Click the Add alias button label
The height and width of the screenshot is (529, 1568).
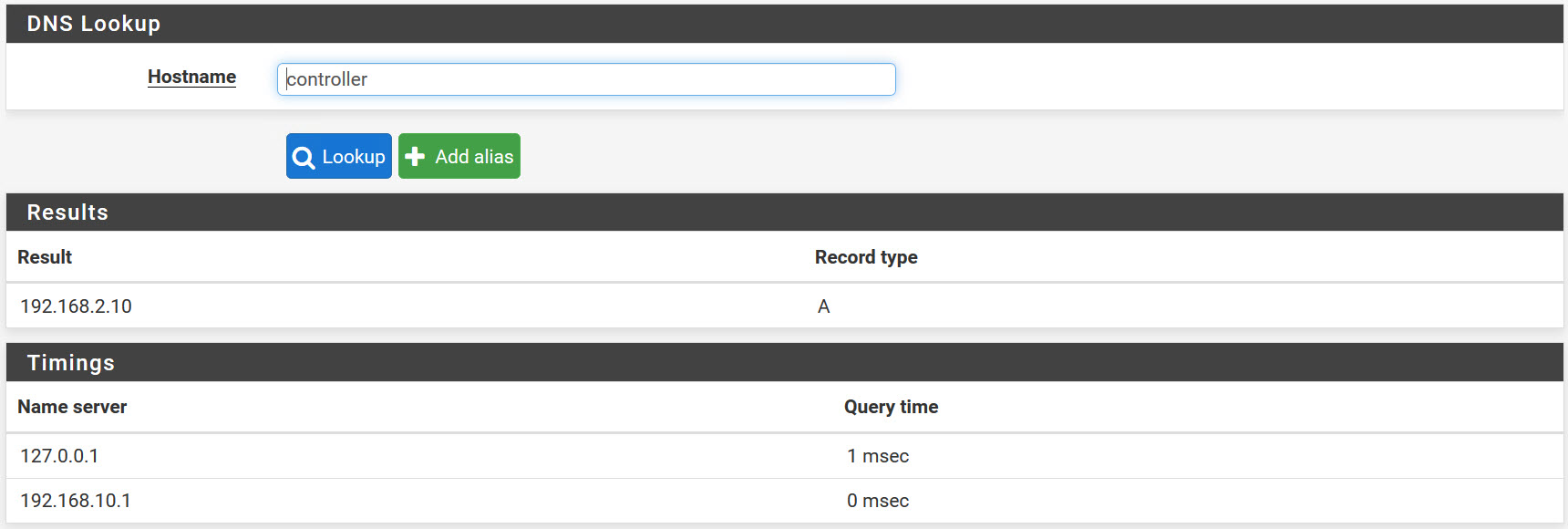coord(474,157)
